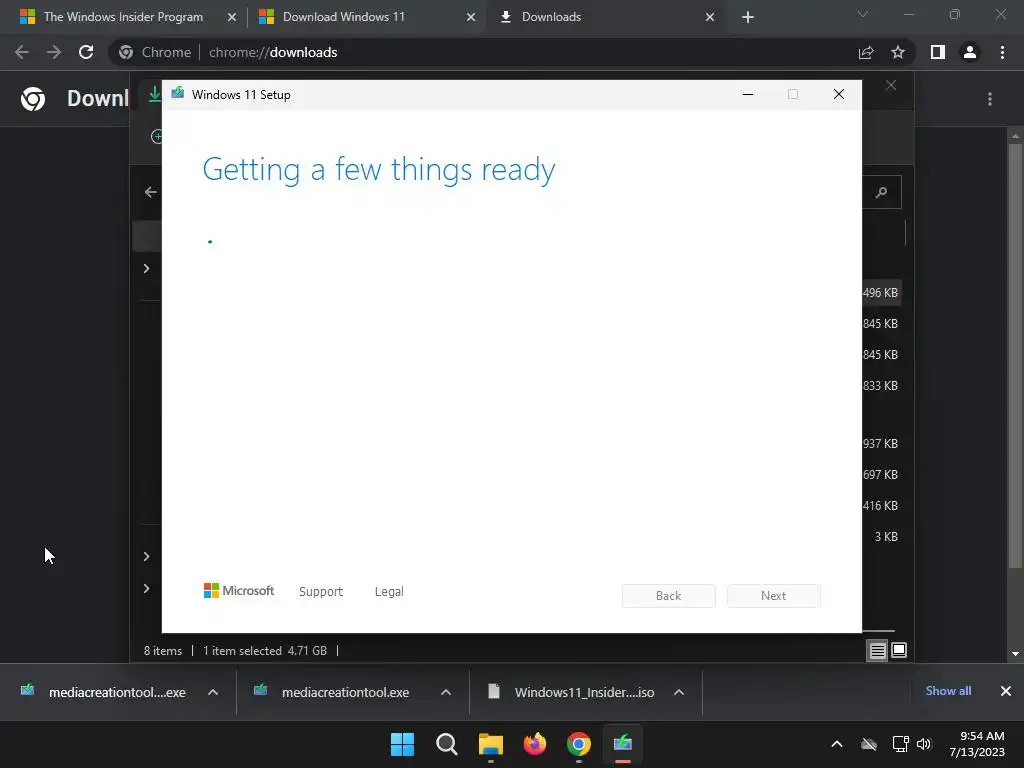Toggle Chrome side panel
This screenshot has width=1024, height=768.
click(x=938, y=52)
